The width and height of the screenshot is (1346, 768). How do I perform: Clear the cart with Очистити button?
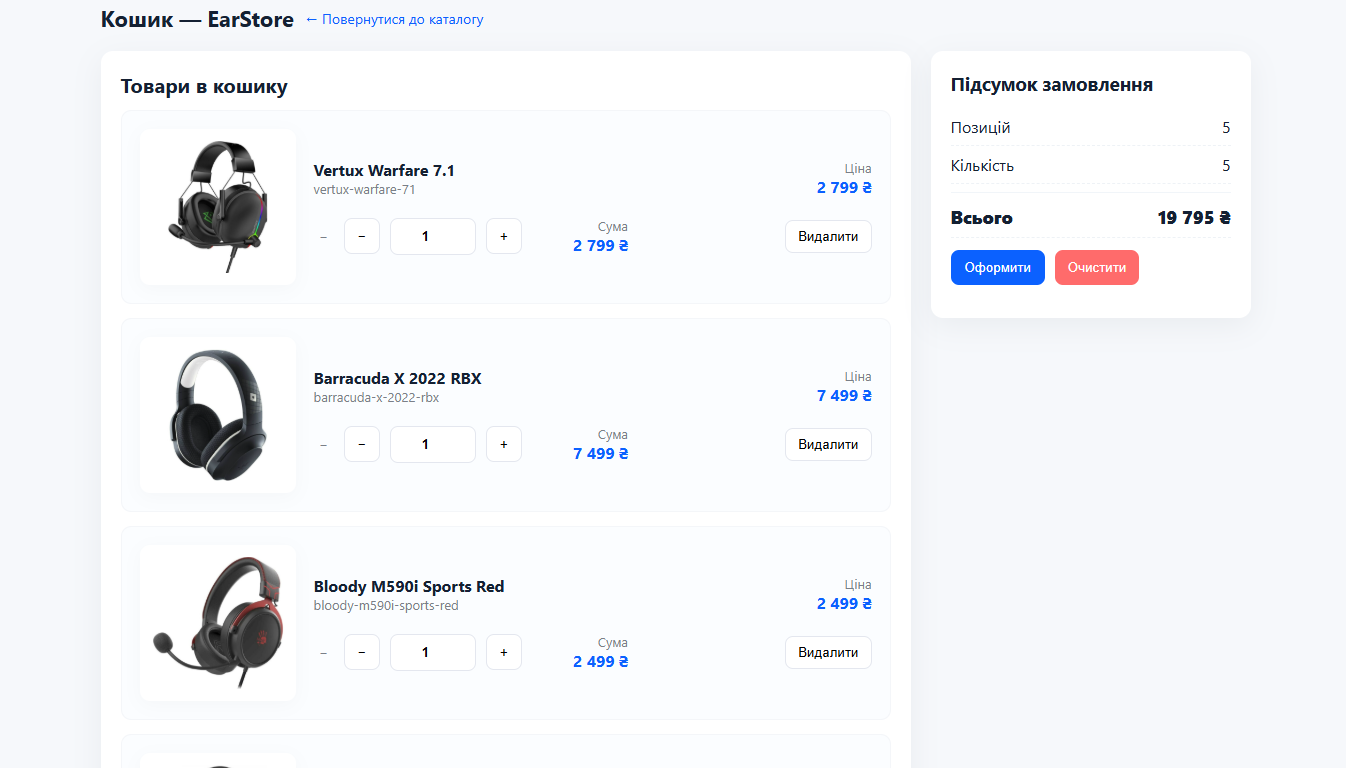[1097, 267]
